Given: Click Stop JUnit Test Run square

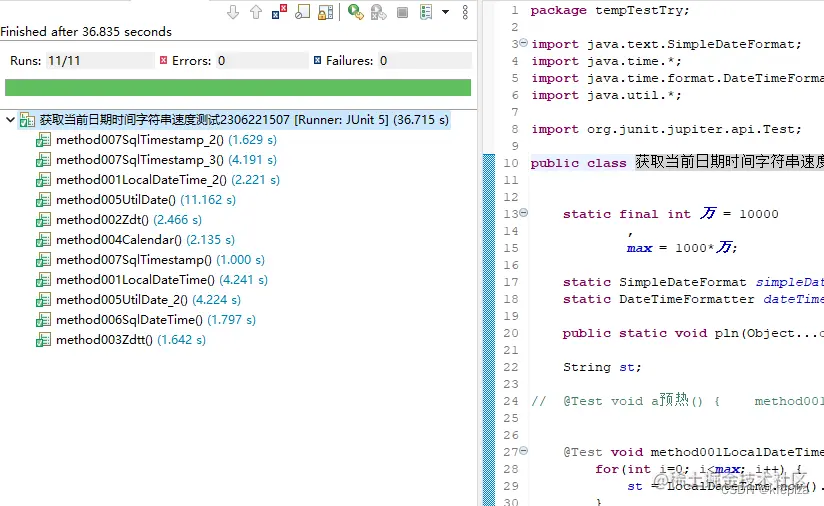Looking at the screenshot, I should tap(403, 12).
